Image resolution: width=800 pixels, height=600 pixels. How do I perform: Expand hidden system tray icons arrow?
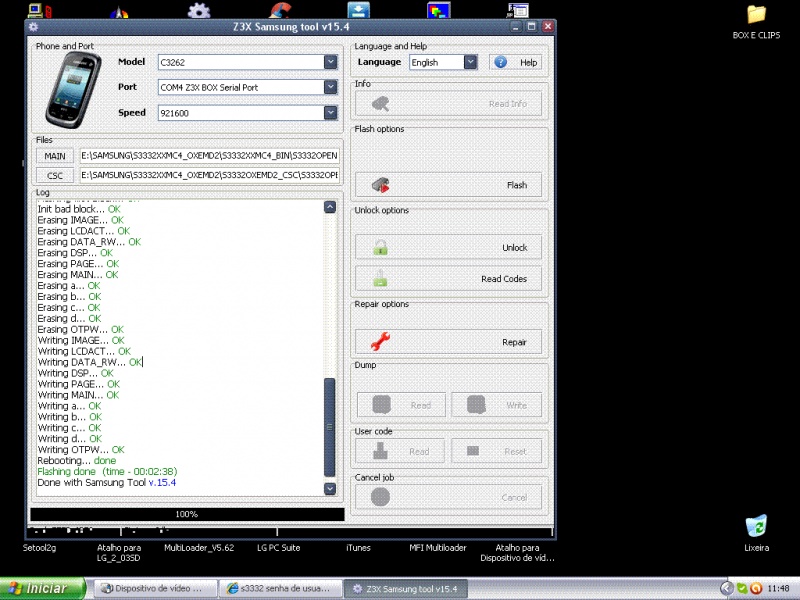(727, 588)
